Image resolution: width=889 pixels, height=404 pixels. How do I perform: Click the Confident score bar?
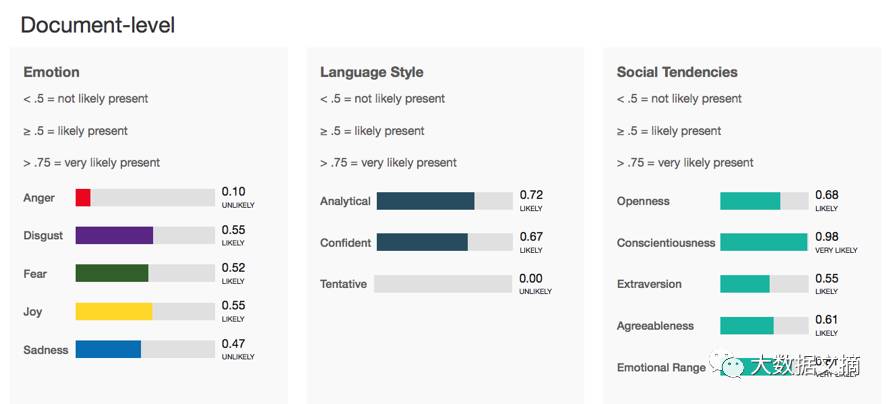(x=444, y=243)
